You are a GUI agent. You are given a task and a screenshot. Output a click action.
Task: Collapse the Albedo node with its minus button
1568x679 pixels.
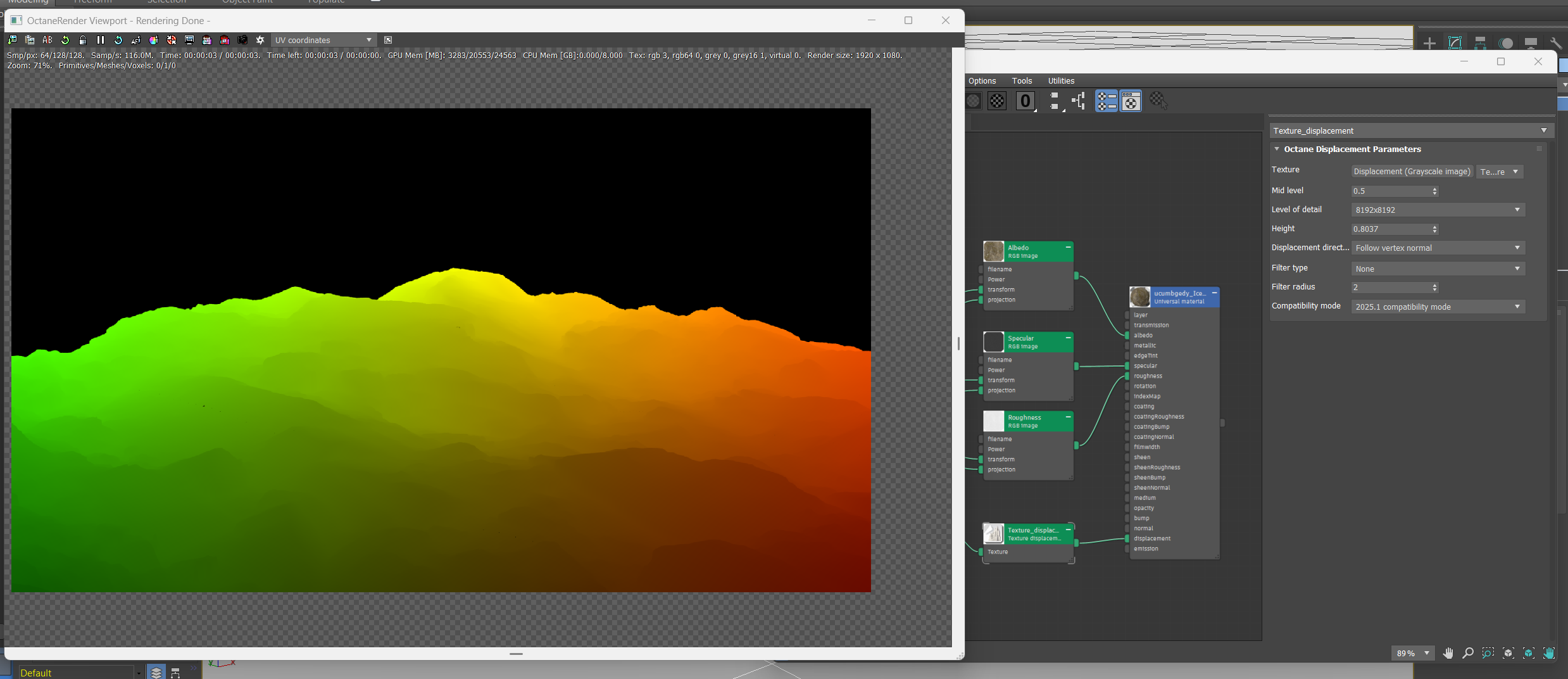1069,247
